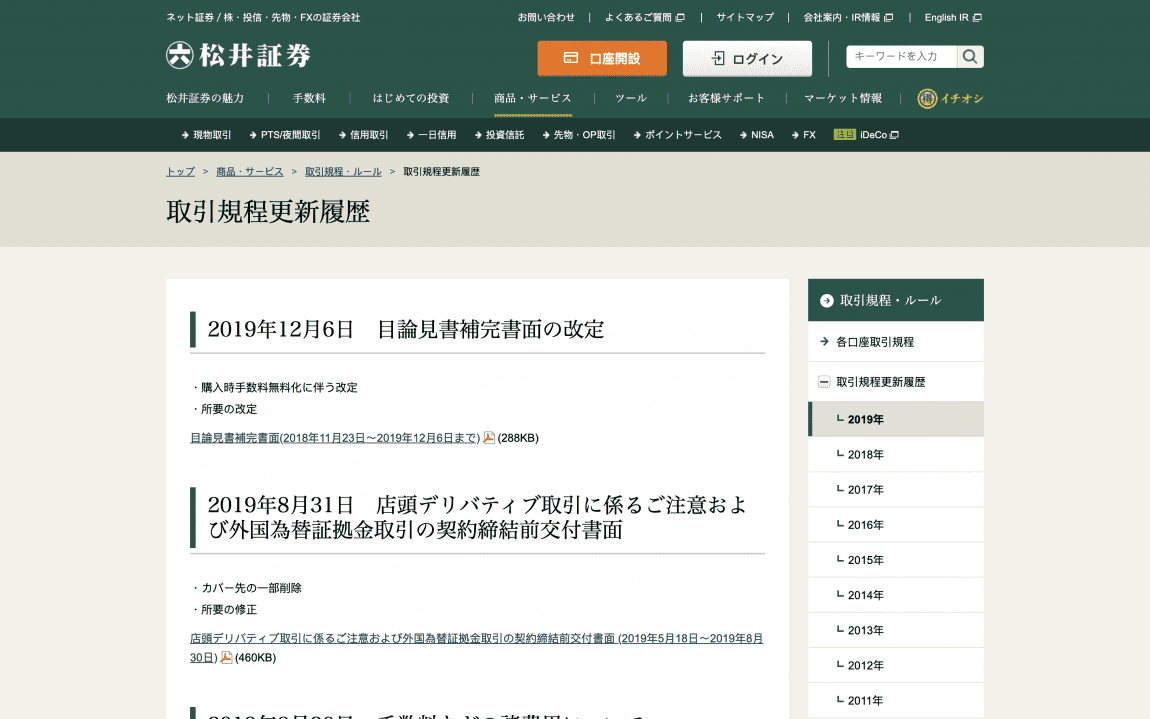Select 2015年 in sidebar year list
Viewport: 1150px width, 719px height.
(x=865, y=560)
